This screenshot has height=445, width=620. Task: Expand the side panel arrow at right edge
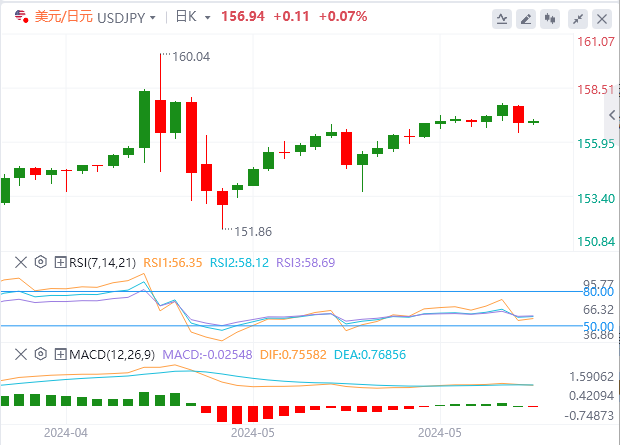(x=612, y=115)
